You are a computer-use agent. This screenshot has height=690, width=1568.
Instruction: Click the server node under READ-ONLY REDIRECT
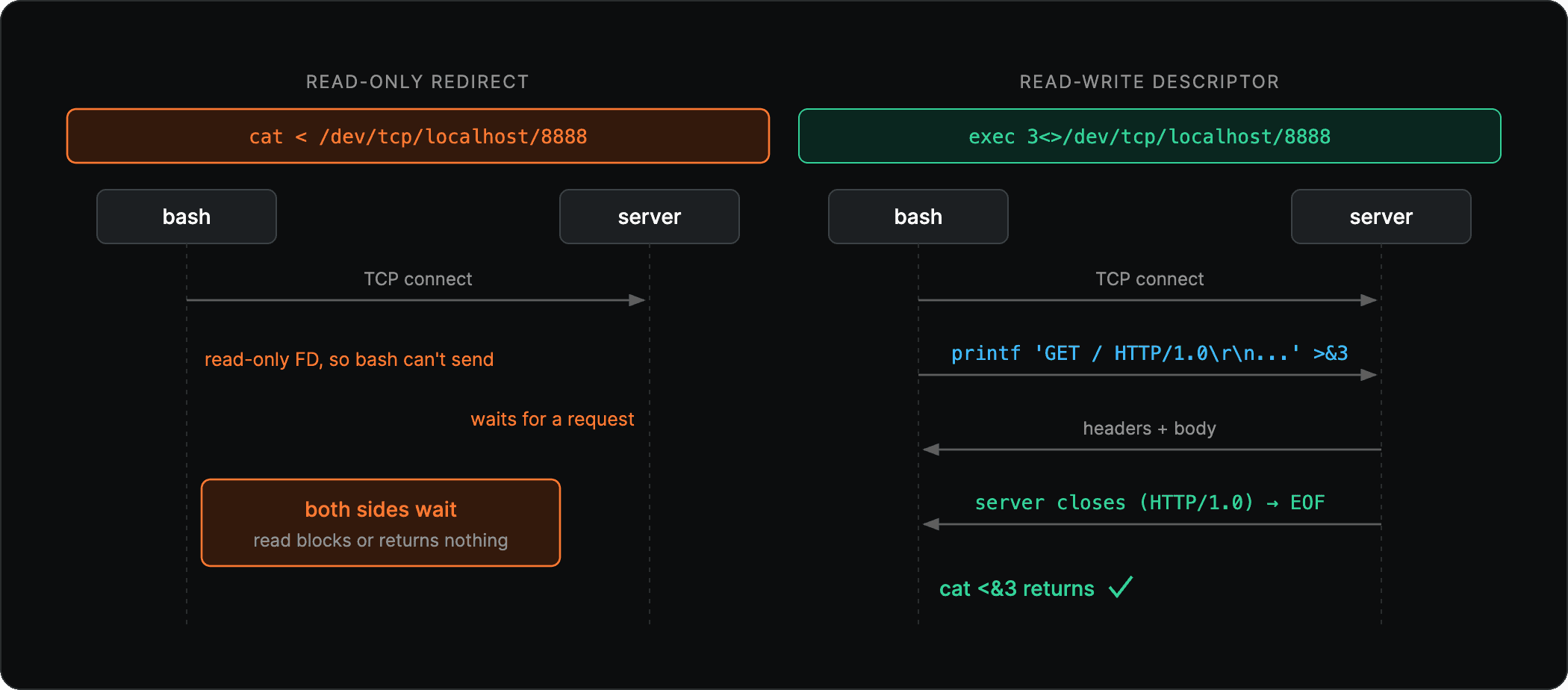tap(650, 217)
